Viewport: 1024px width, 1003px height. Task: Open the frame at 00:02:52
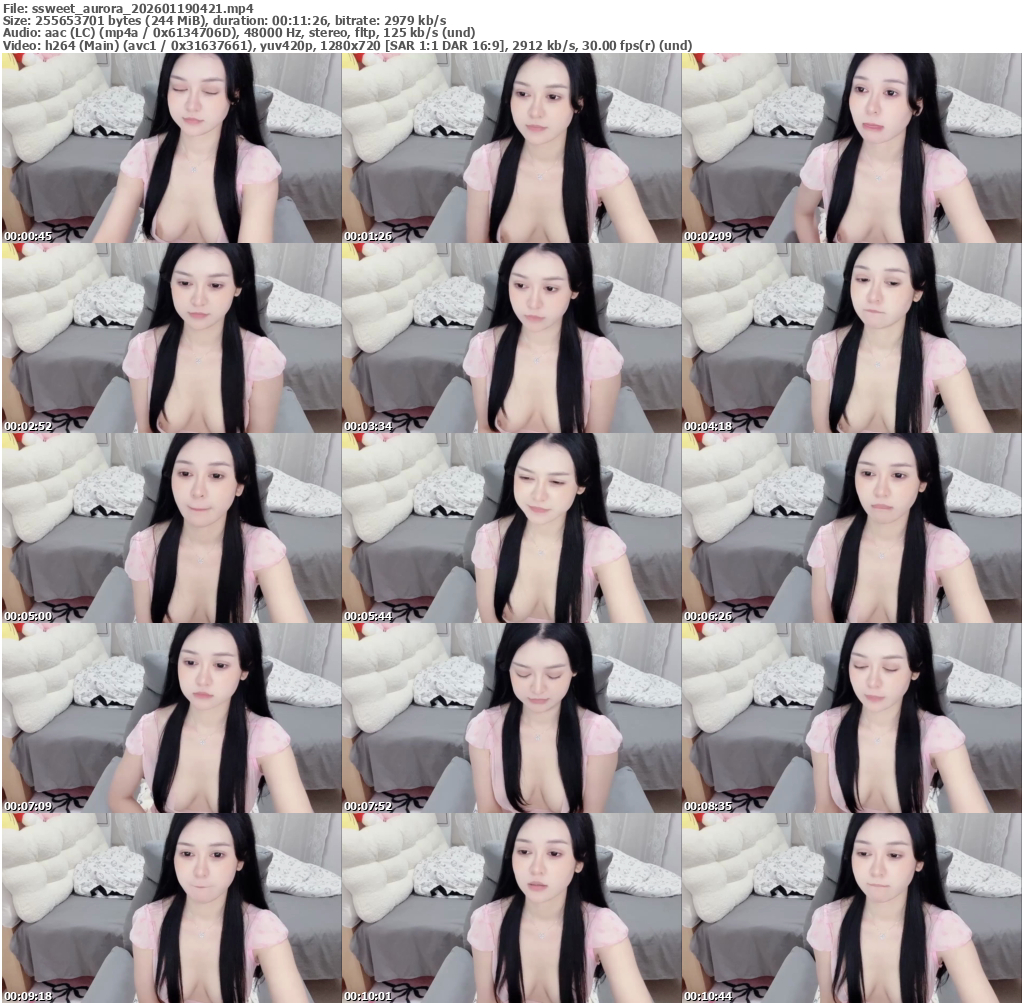(x=171, y=338)
